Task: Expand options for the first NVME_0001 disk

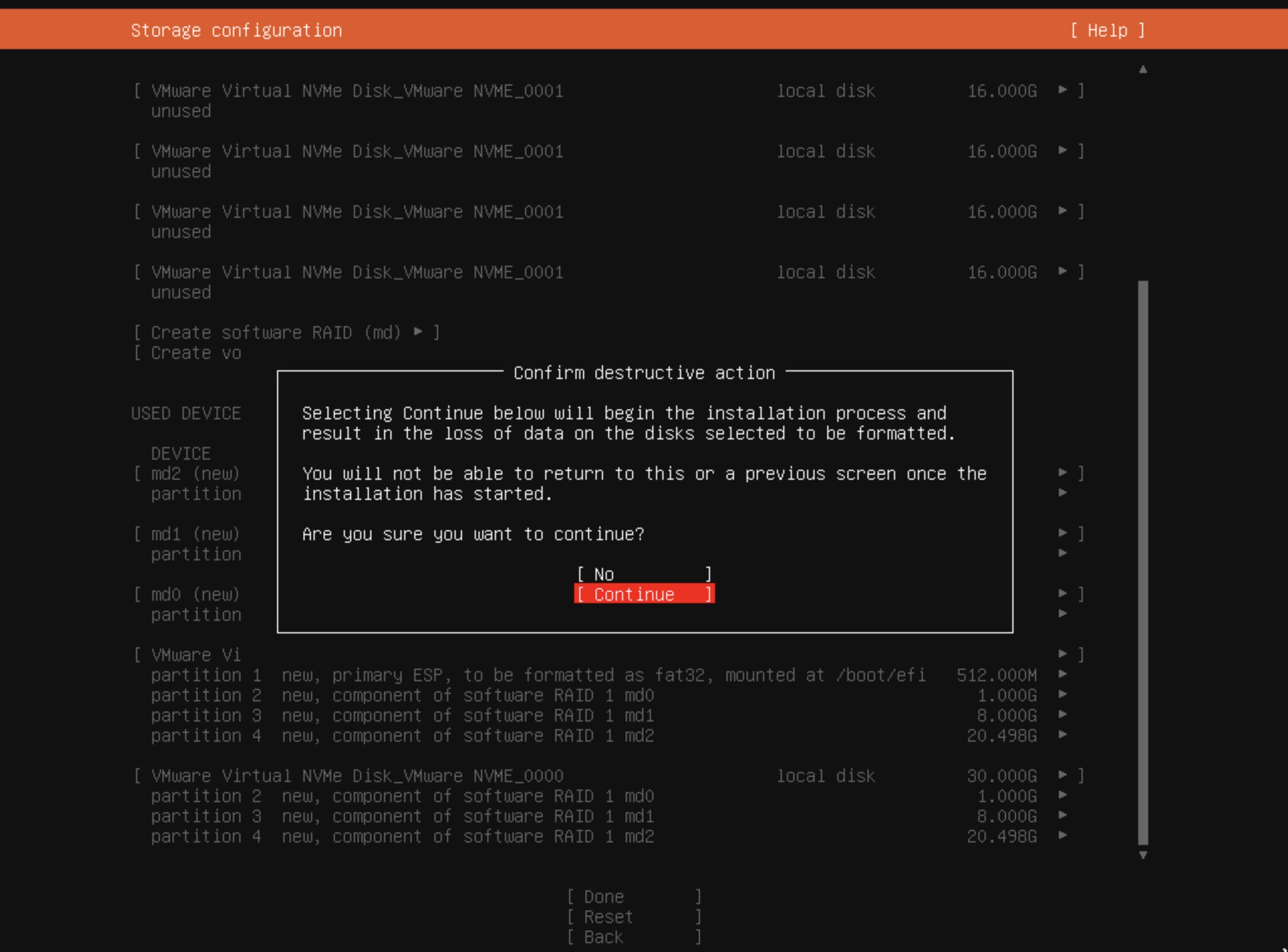Action: coord(1063,91)
